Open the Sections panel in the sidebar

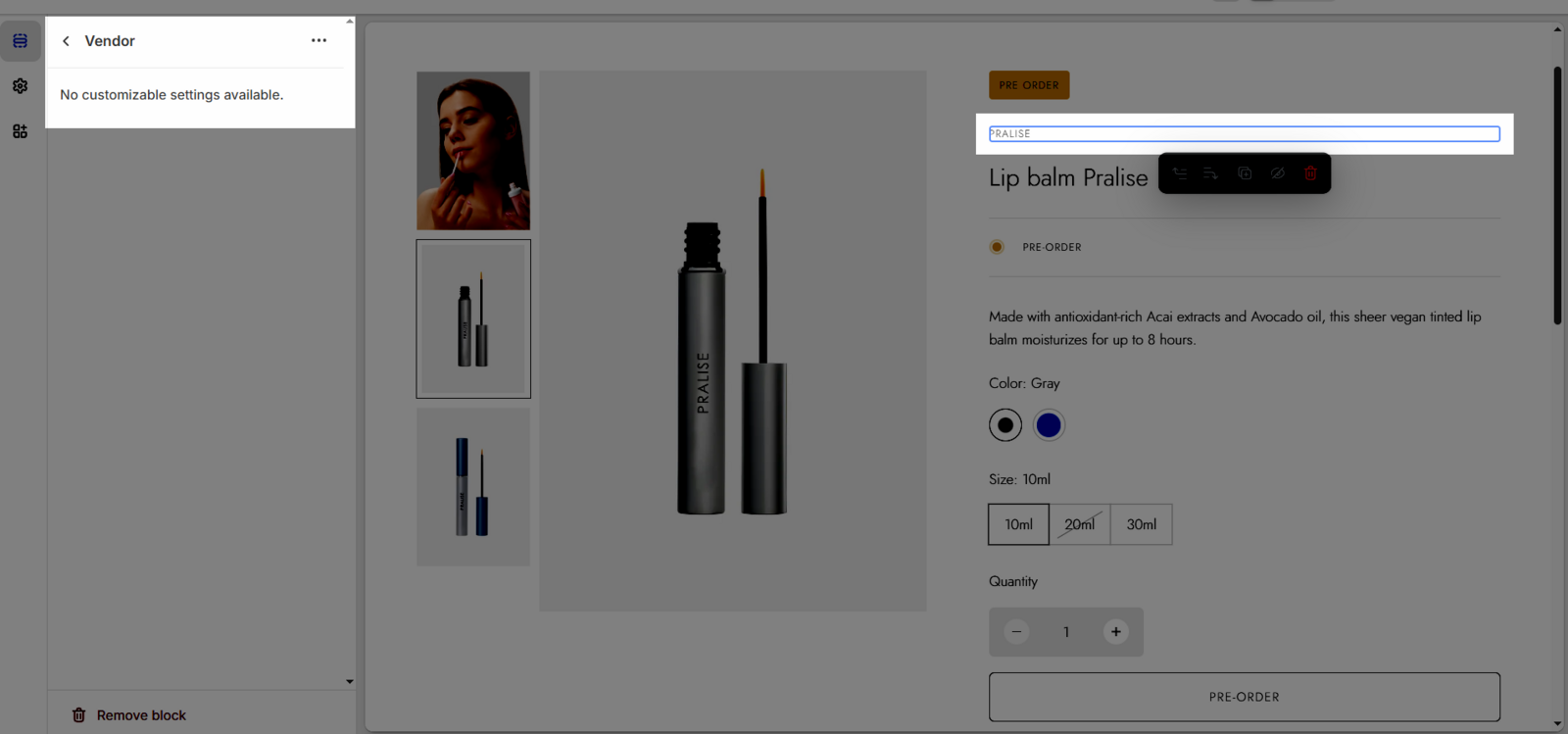[20, 41]
